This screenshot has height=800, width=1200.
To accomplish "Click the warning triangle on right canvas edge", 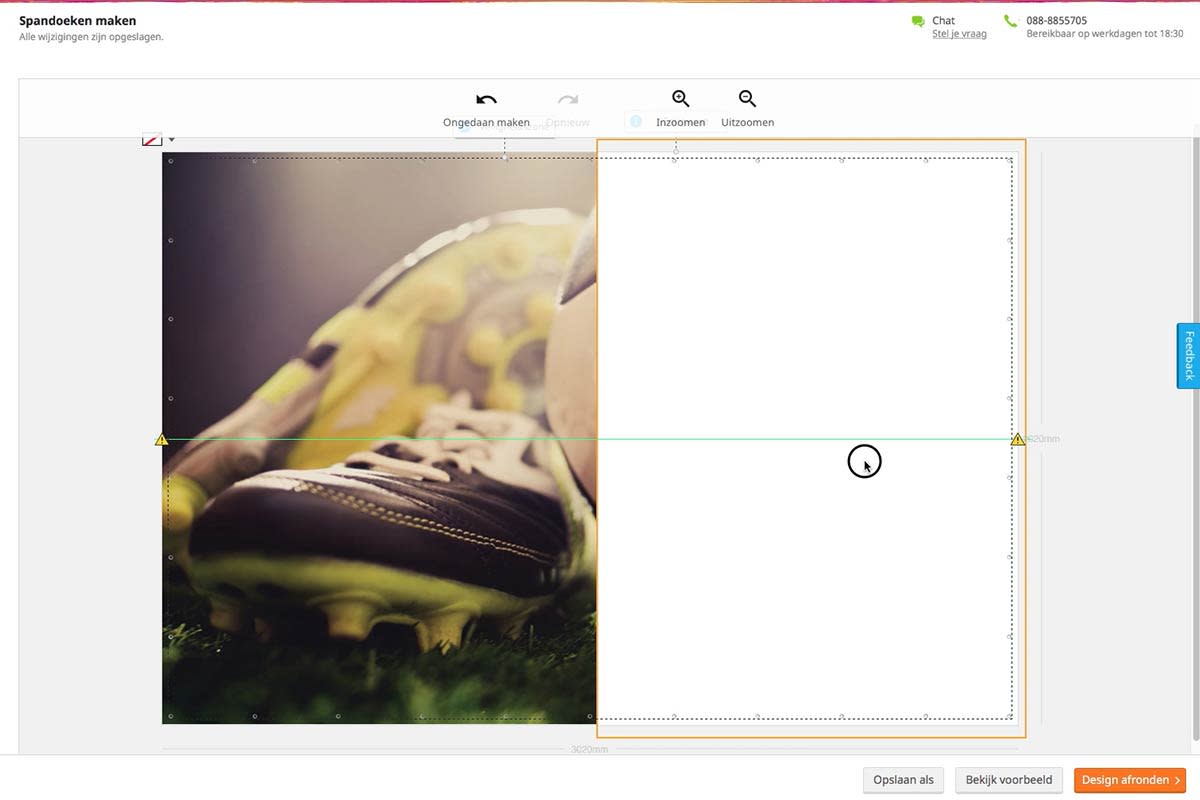I will pyautogui.click(x=1018, y=439).
